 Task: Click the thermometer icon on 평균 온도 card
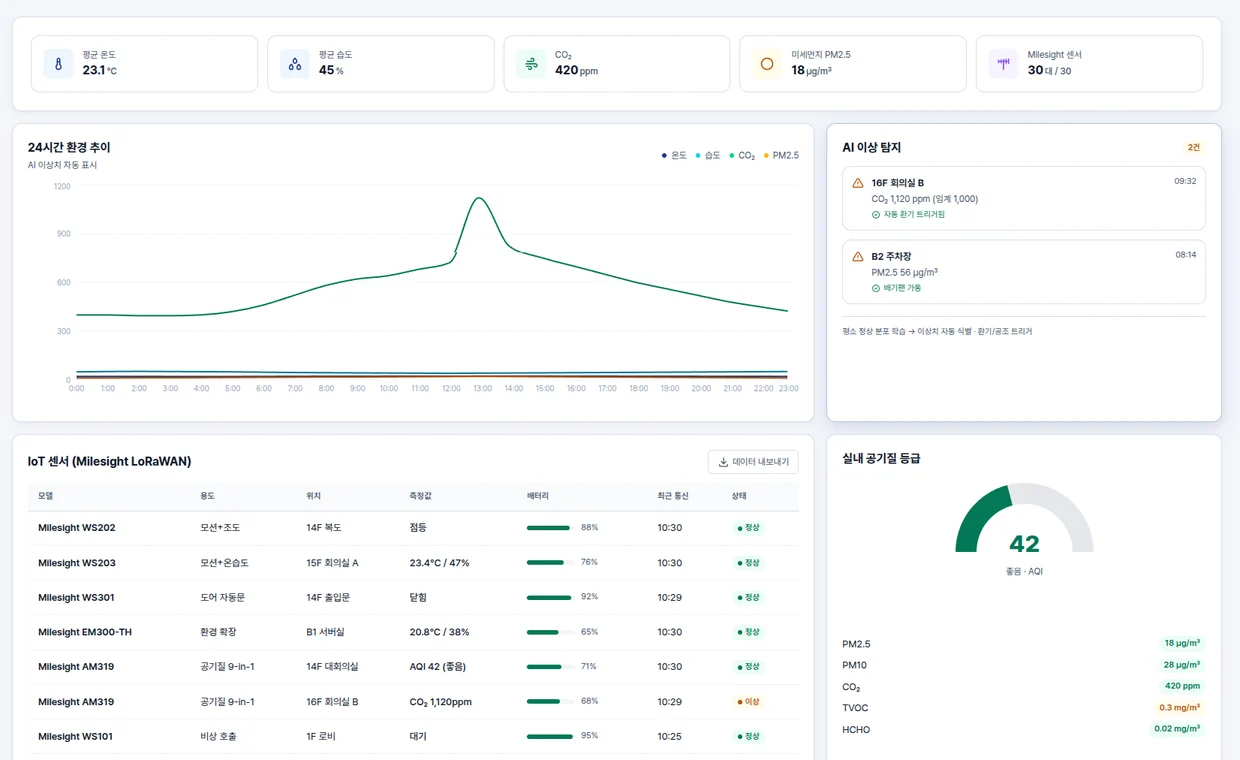point(59,64)
